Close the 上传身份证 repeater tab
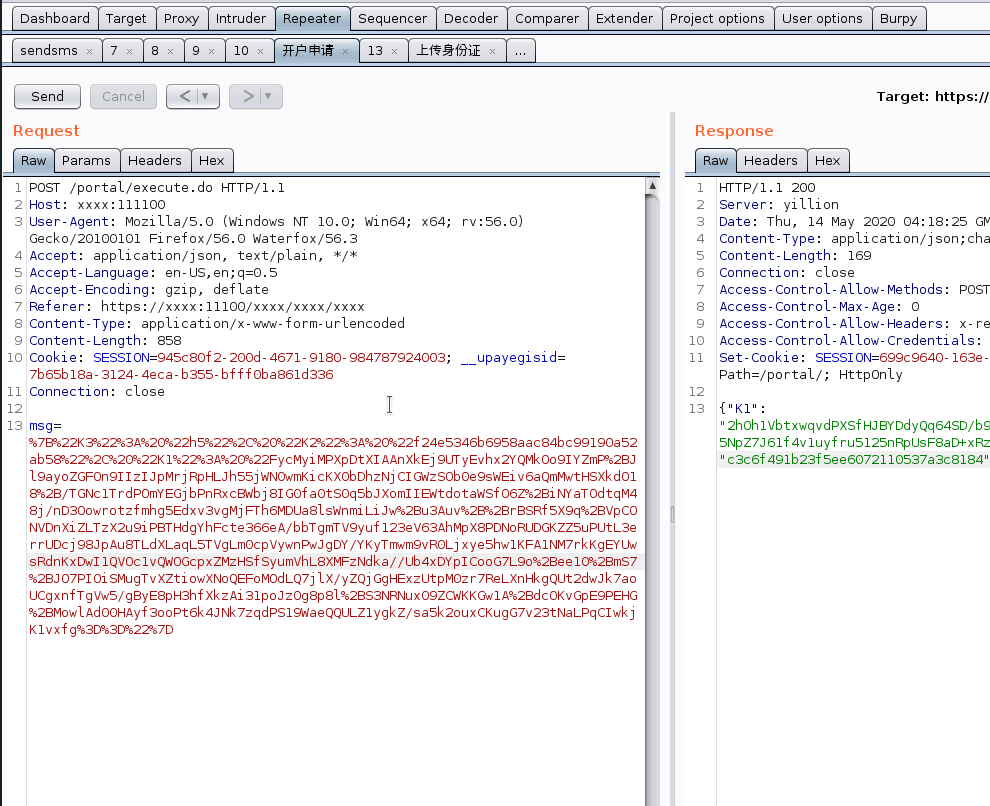This screenshot has height=806, width=990. click(492, 51)
